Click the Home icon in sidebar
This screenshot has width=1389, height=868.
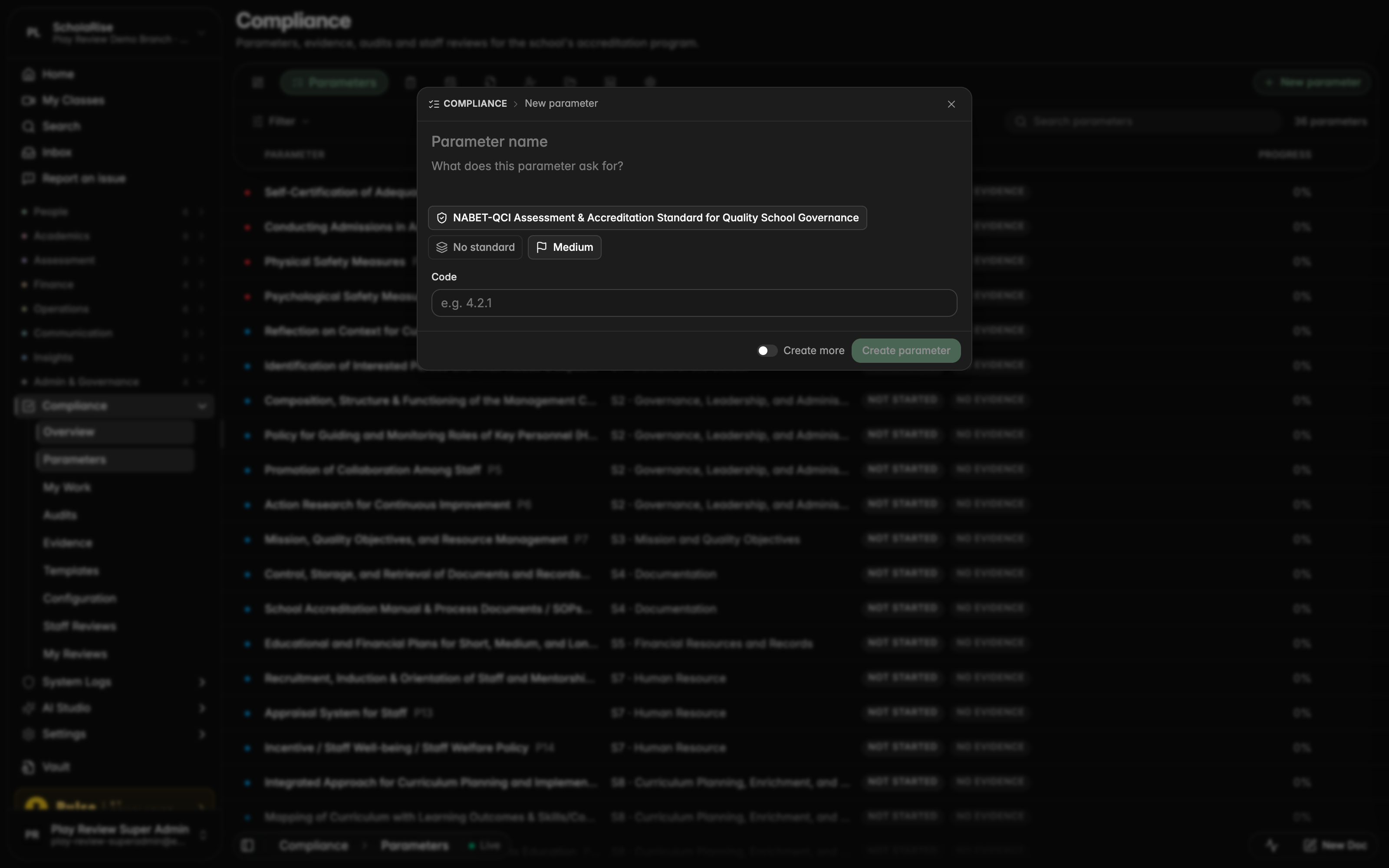[x=28, y=75]
